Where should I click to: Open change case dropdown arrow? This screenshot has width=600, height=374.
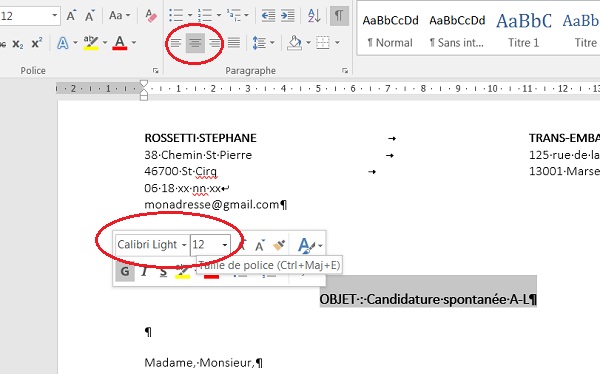(x=128, y=16)
